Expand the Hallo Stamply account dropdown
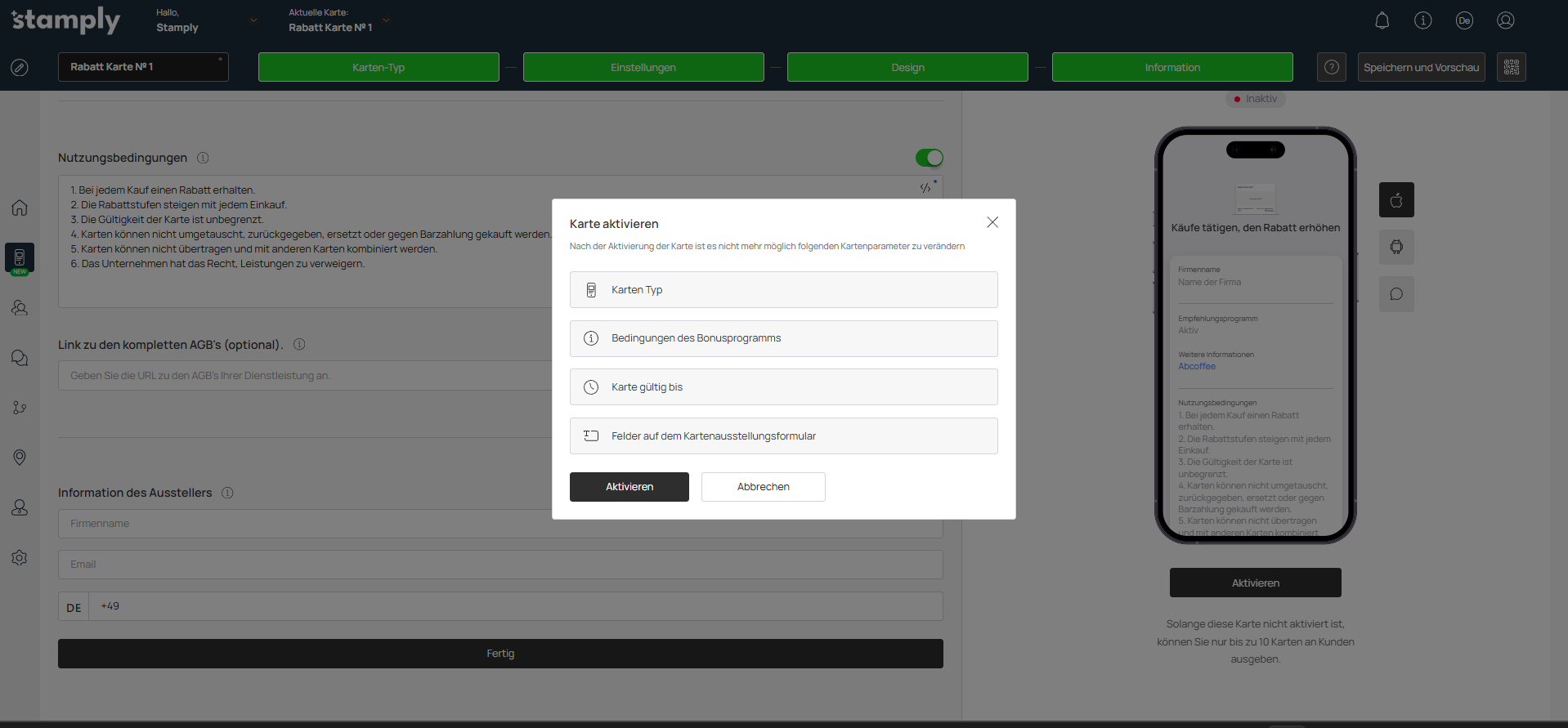The width and height of the screenshot is (1568, 728). 253,20
